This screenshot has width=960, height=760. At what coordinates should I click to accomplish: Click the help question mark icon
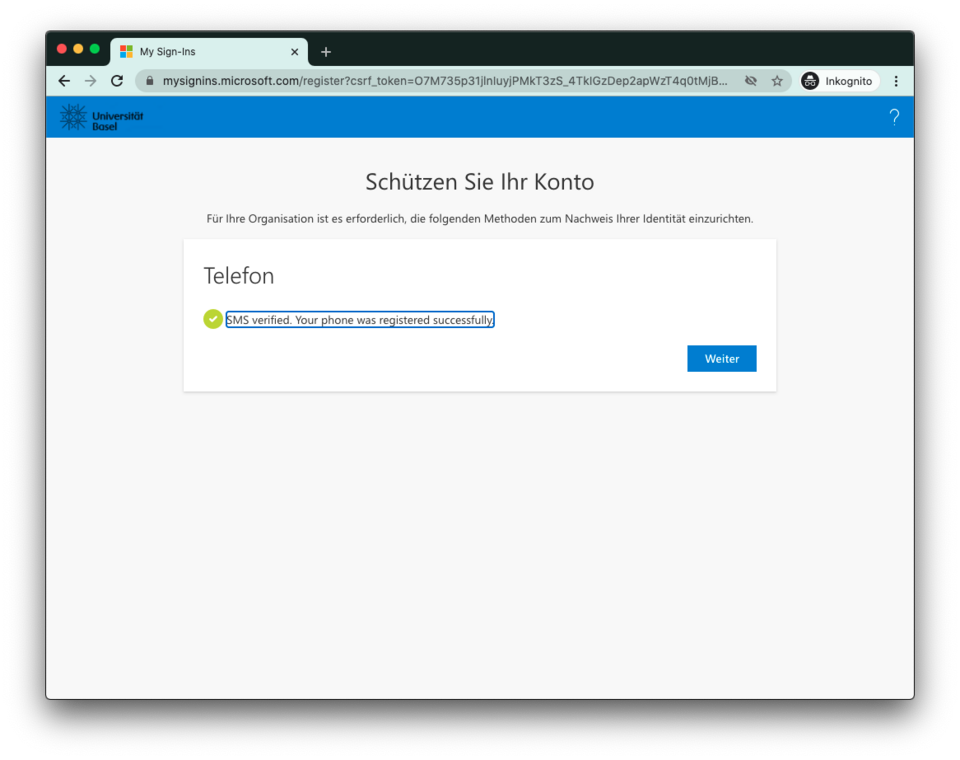click(894, 117)
